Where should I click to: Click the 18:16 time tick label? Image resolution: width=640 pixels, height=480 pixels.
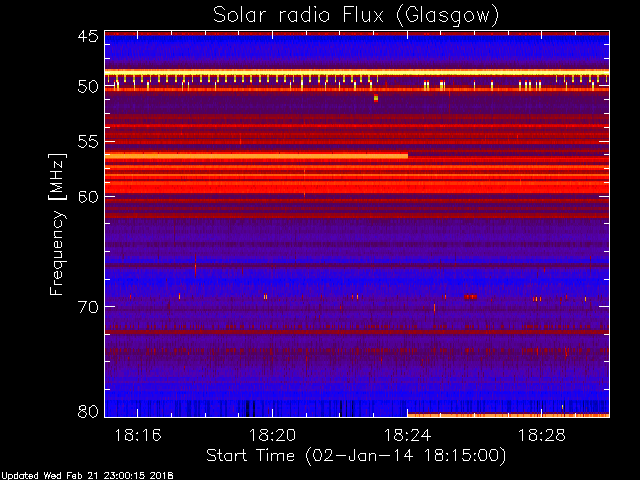pyautogui.click(x=138, y=435)
